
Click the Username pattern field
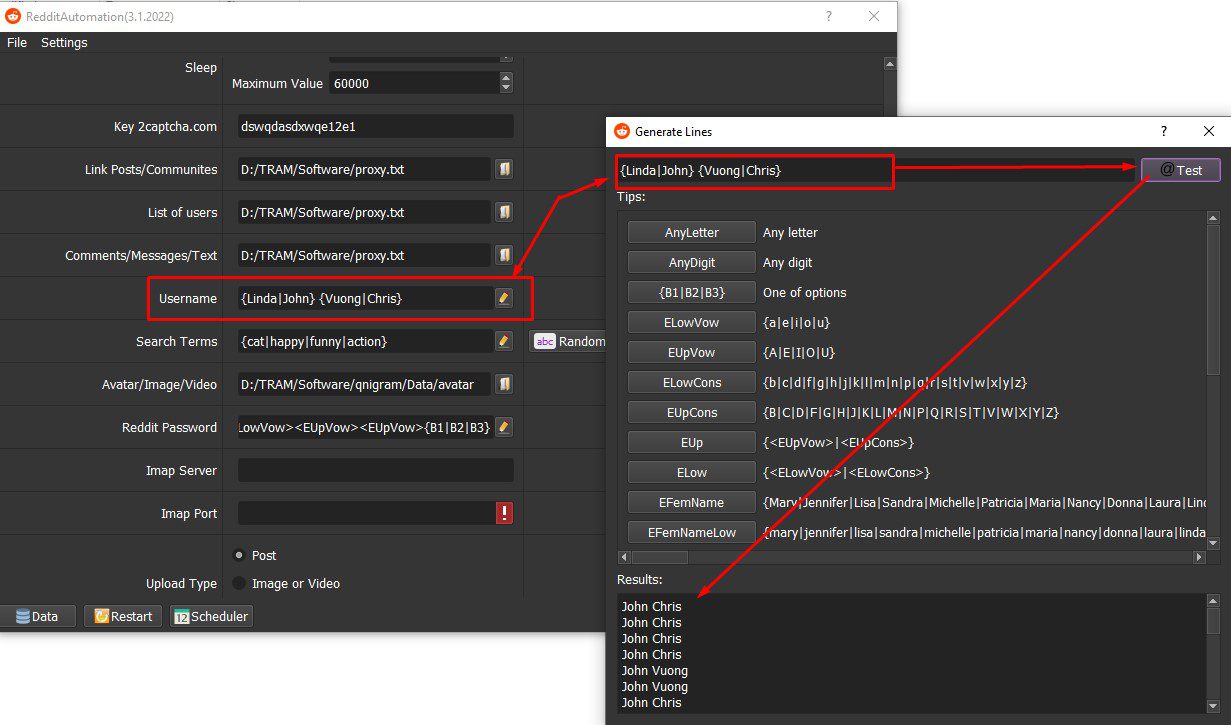[x=365, y=298]
